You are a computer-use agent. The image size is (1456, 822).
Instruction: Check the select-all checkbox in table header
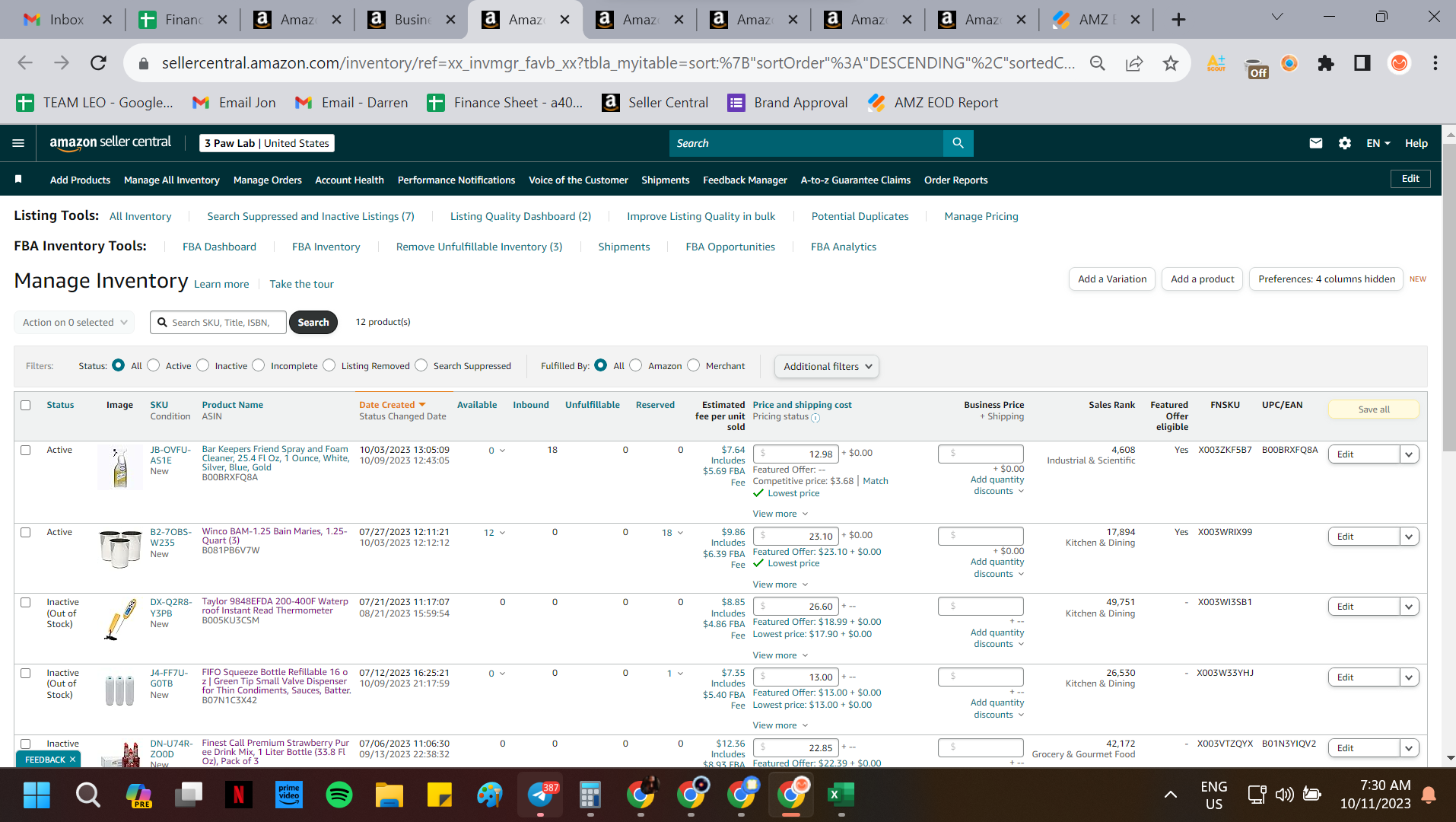(x=26, y=405)
